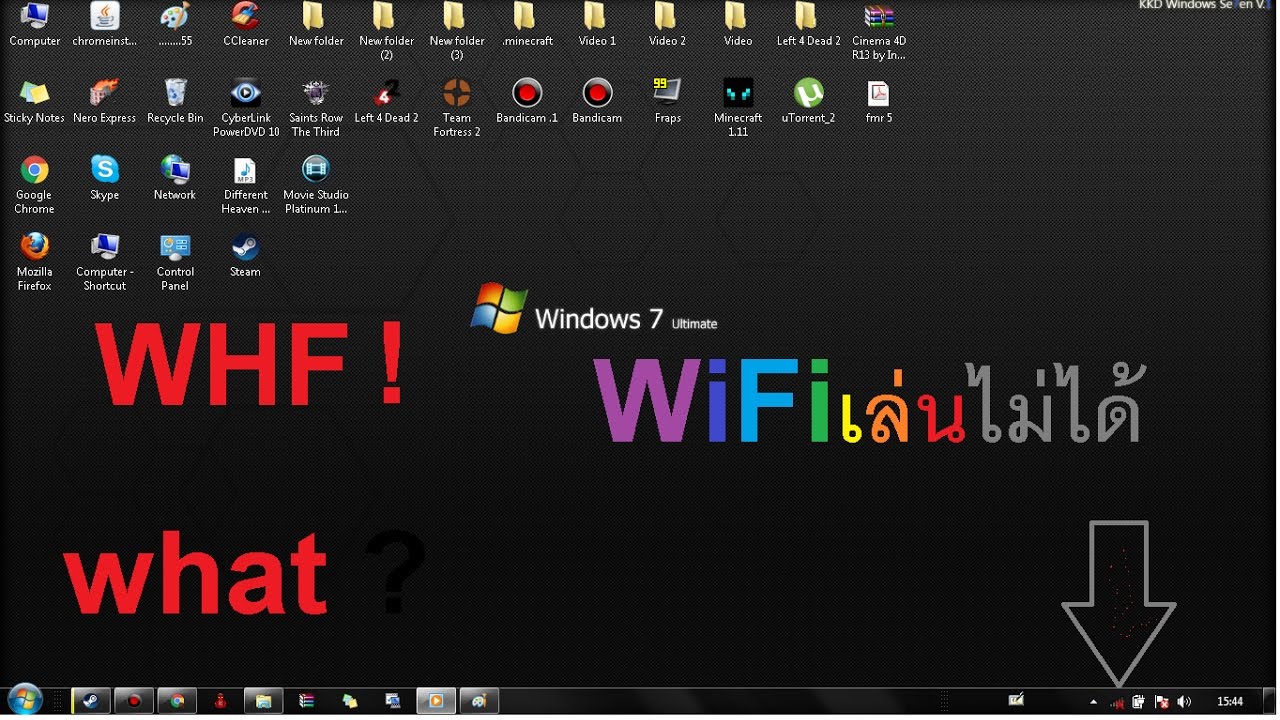Open the .minecraft folder
1280x720 pixels.
click(527, 26)
